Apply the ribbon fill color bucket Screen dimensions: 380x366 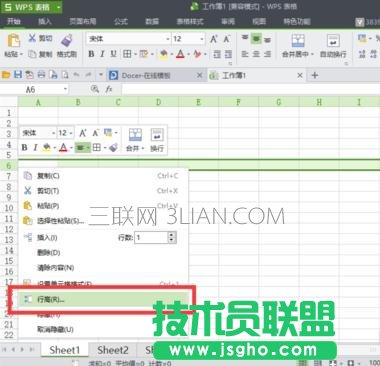tap(163, 54)
